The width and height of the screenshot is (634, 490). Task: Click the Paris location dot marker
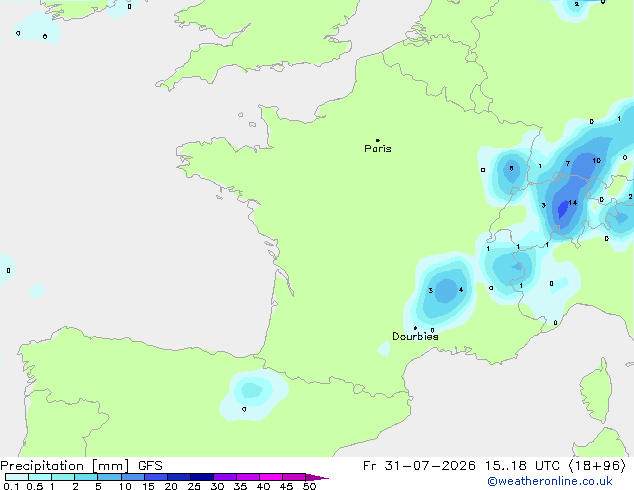click(378, 140)
